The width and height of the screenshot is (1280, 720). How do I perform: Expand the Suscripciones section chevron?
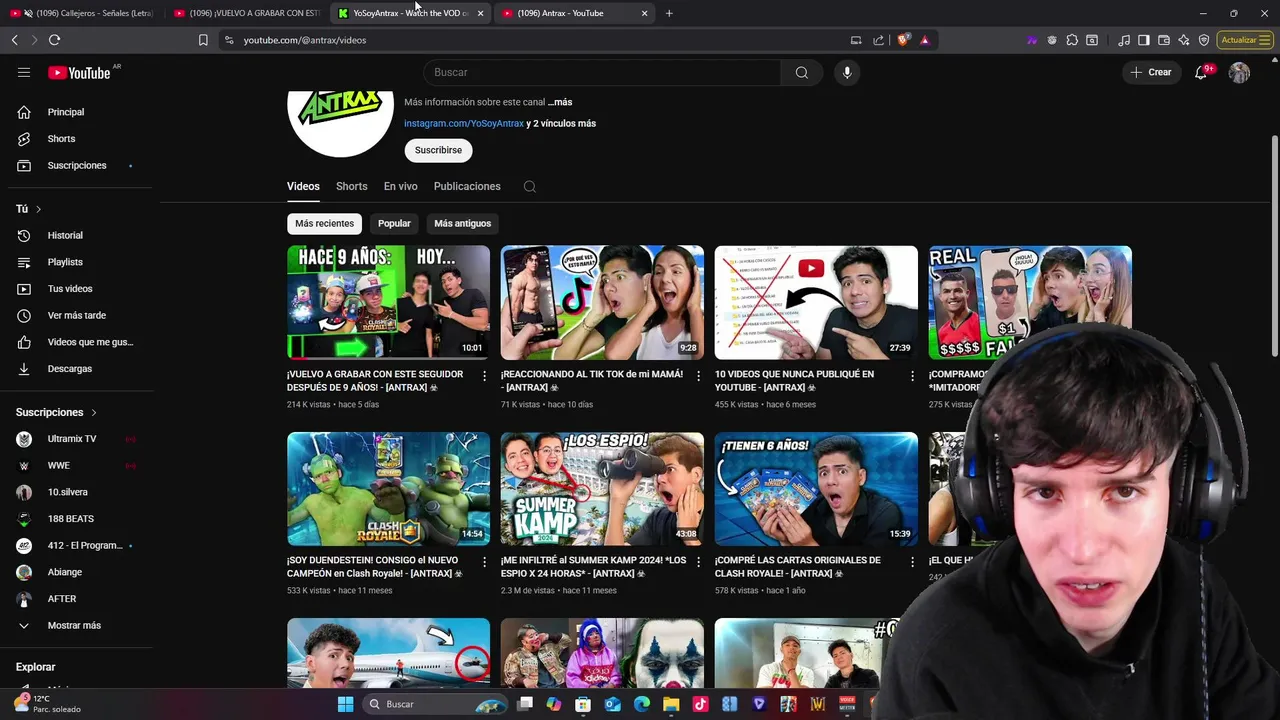point(94,412)
